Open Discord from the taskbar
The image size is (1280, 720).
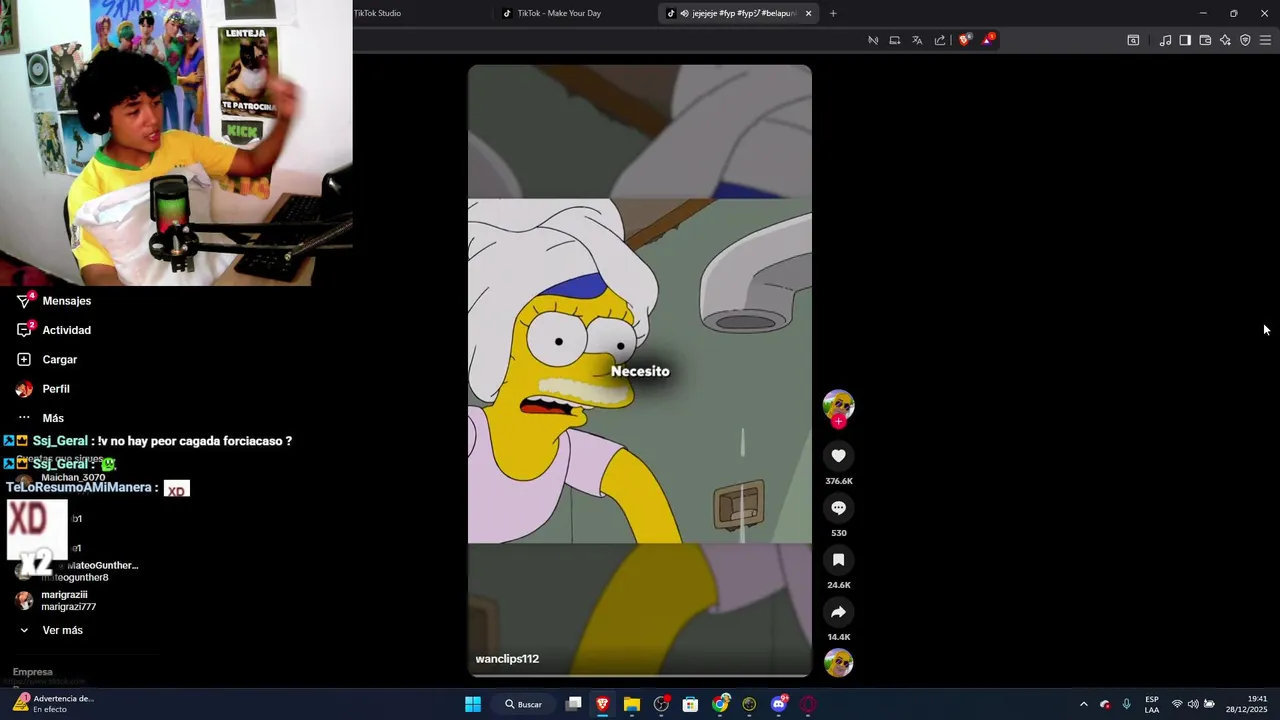click(x=779, y=704)
